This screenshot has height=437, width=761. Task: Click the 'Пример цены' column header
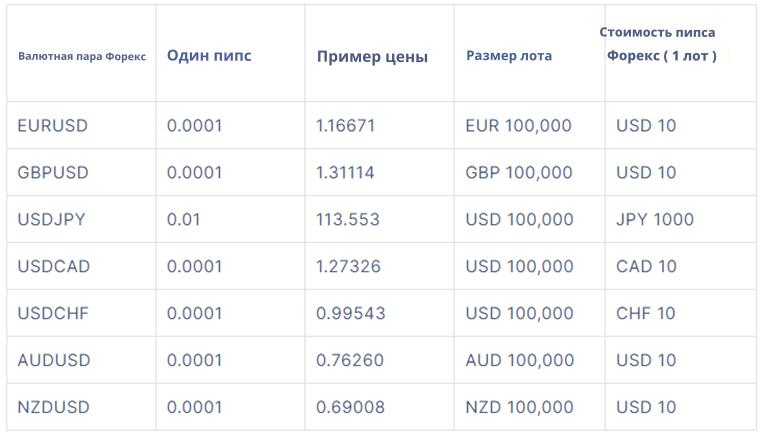(372, 57)
